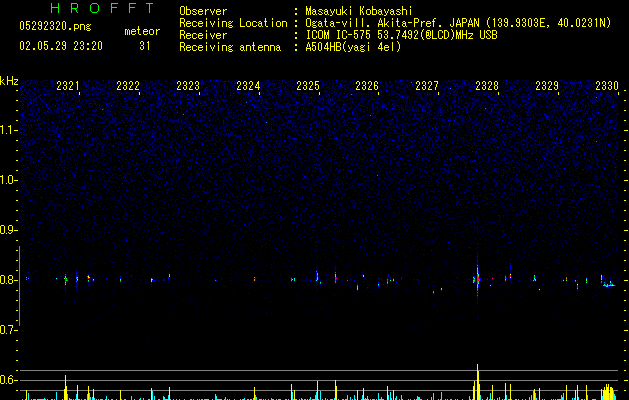Screen dimensions: 629x400
Task: Click the 2324 time marker
Action: tap(248, 85)
